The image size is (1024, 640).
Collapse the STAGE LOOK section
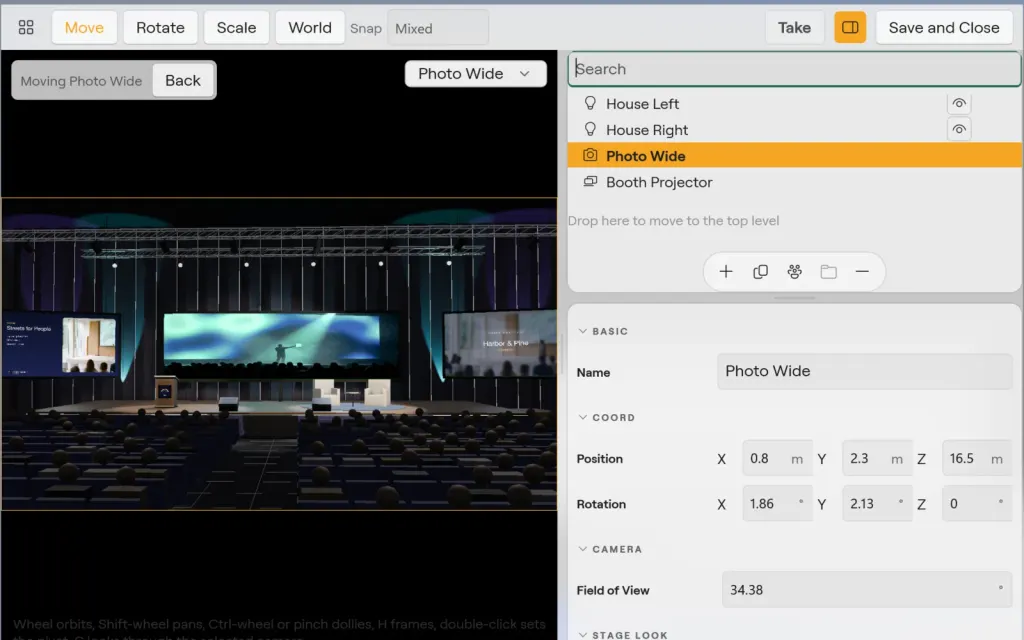pyautogui.click(x=622, y=635)
